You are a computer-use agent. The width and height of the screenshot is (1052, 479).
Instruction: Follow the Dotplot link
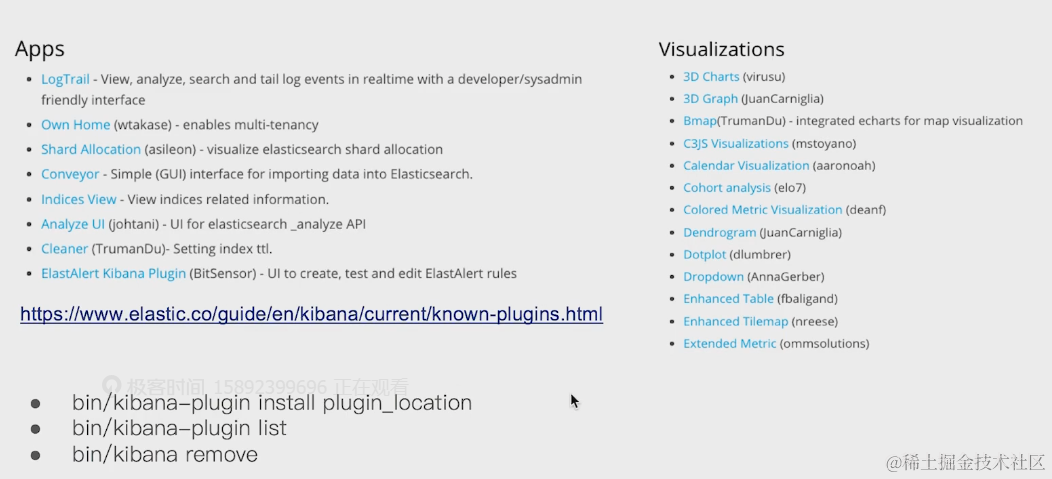(704, 255)
